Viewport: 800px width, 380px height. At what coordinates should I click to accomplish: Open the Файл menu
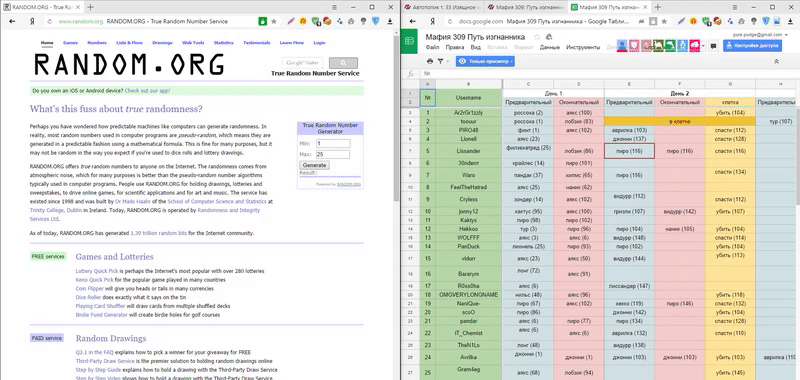pos(432,47)
